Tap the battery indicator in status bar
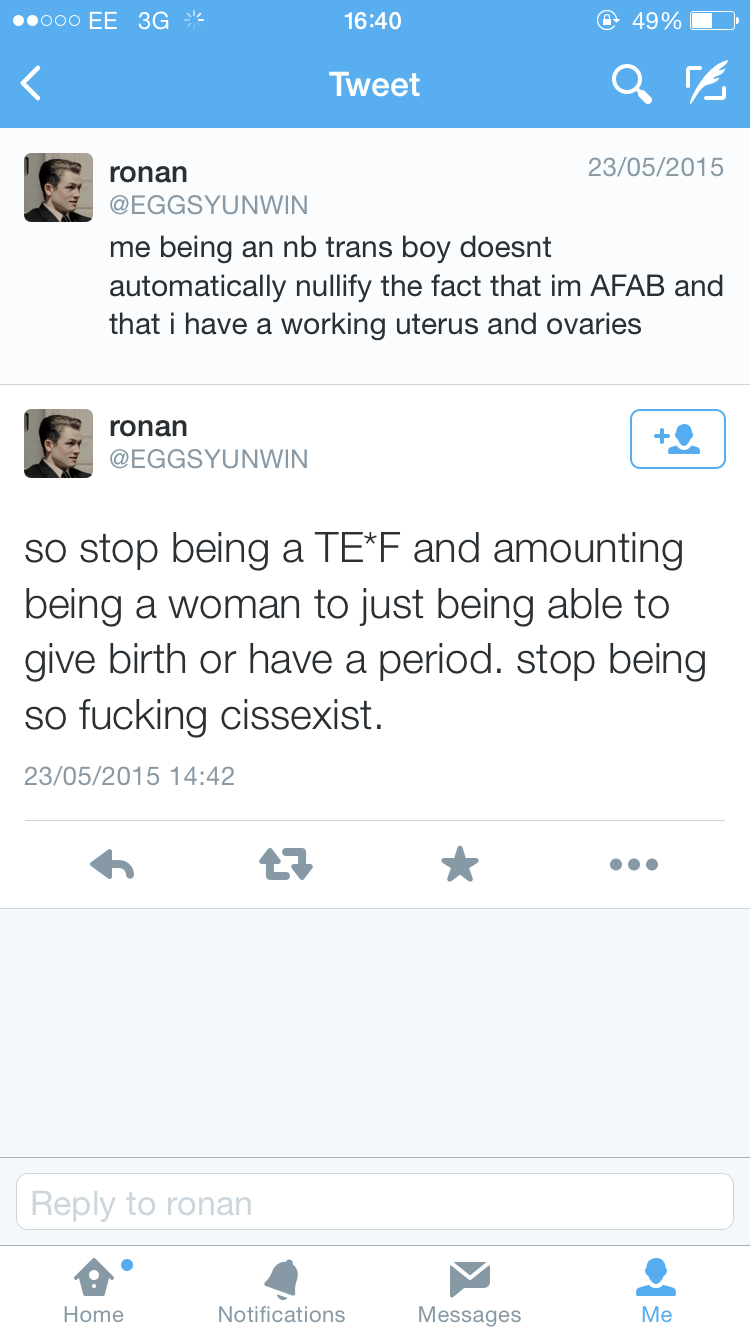Screen dimensions: 750x1334 click(712, 21)
